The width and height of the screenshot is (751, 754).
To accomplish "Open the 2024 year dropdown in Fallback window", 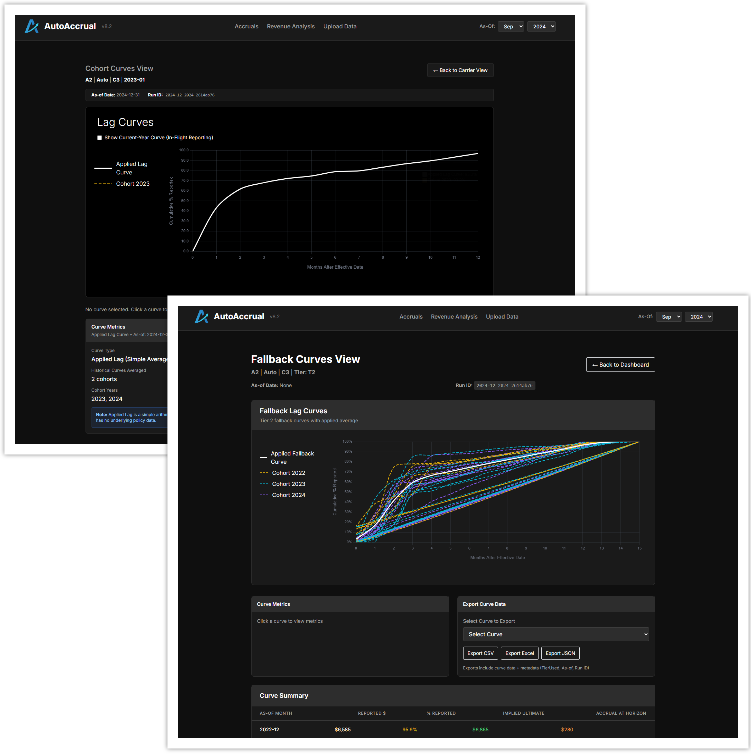I will tap(698, 317).
